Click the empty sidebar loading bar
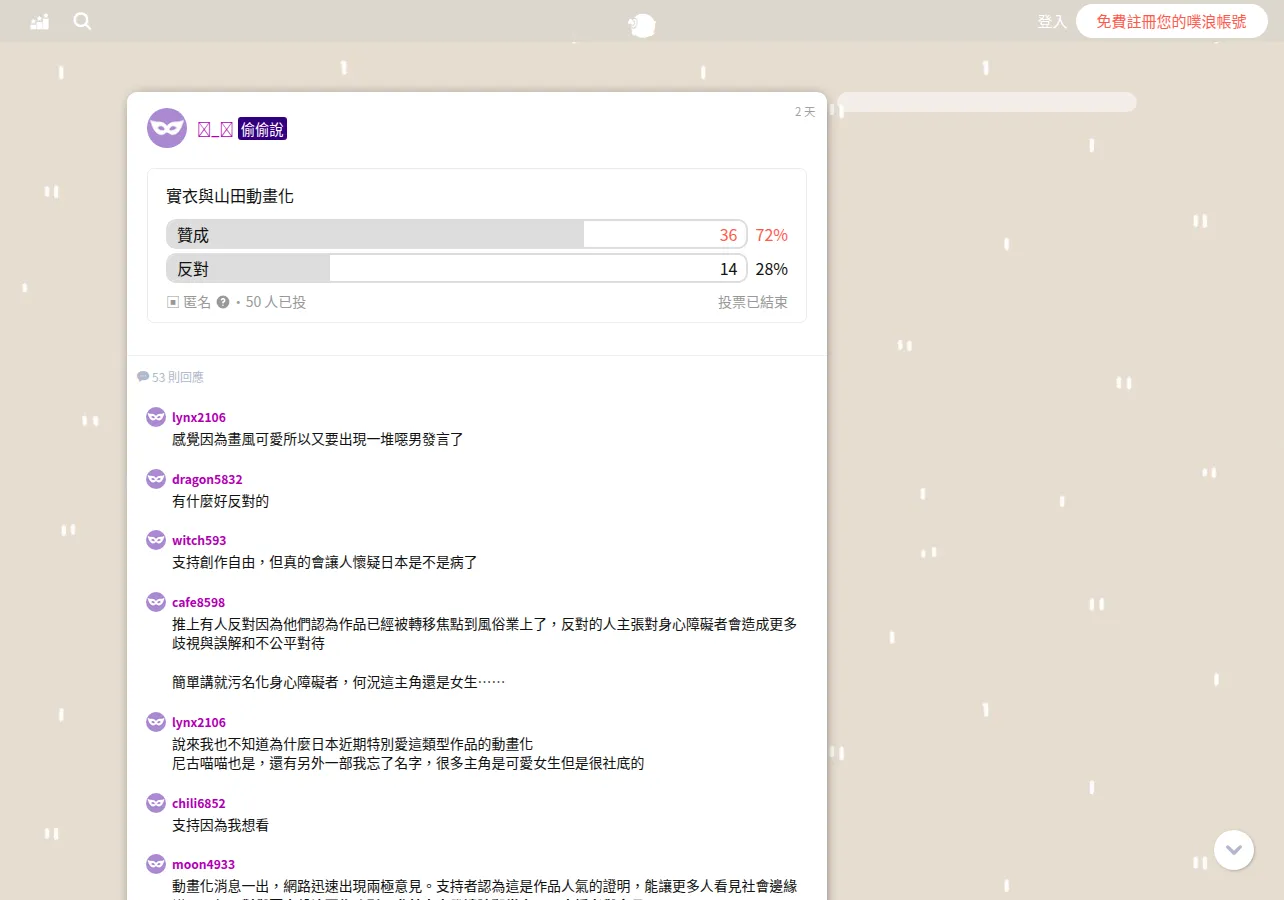1284x900 pixels. click(x=986, y=102)
